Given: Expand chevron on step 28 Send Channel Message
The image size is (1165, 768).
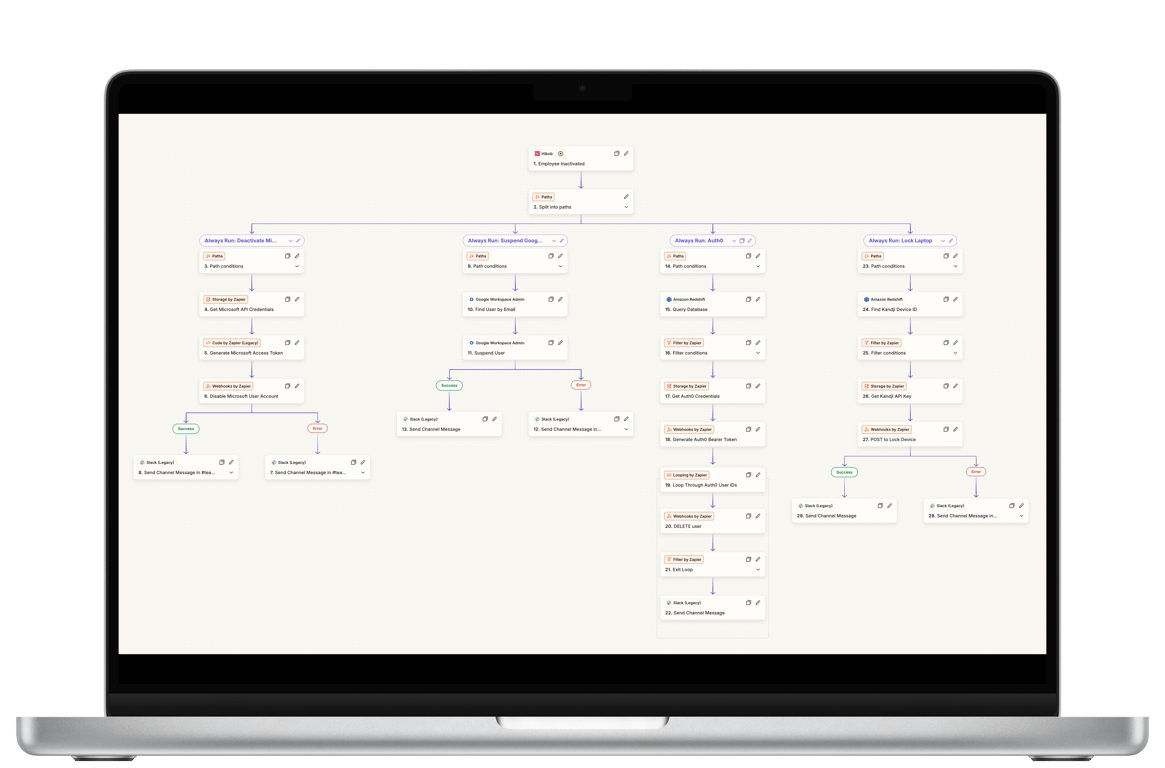Looking at the screenshot, I should [1022, 515].
